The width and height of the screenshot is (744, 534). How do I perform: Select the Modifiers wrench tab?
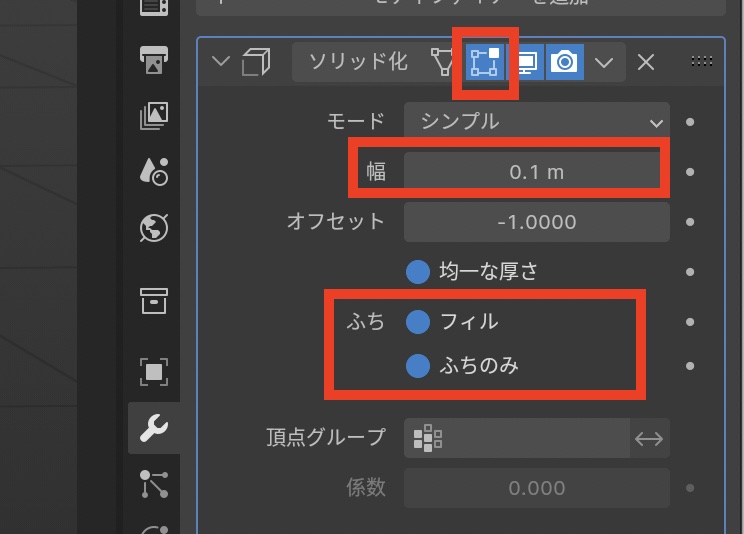(x=154, y=429)
